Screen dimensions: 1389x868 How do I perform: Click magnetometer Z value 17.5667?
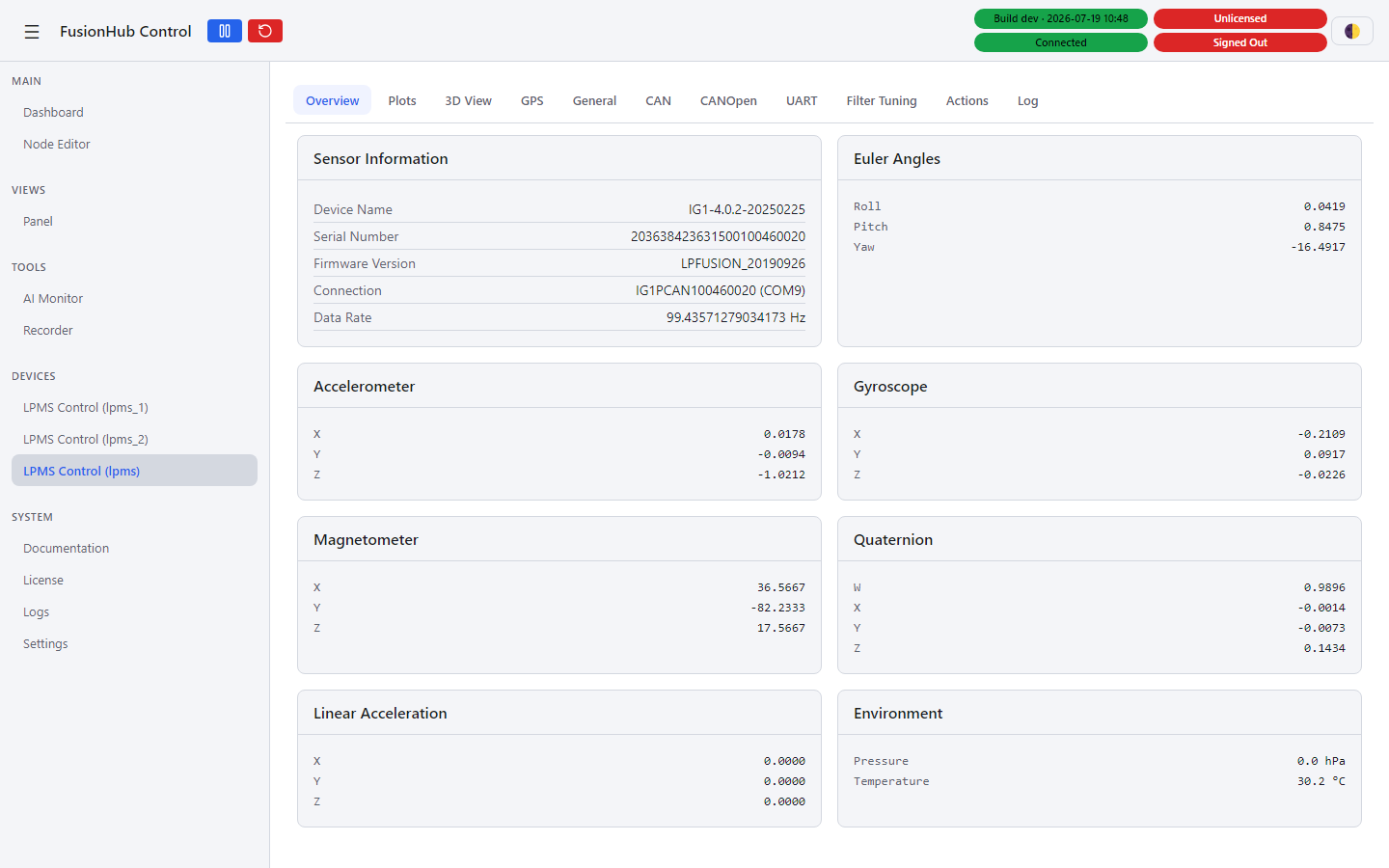pos(781,628)
